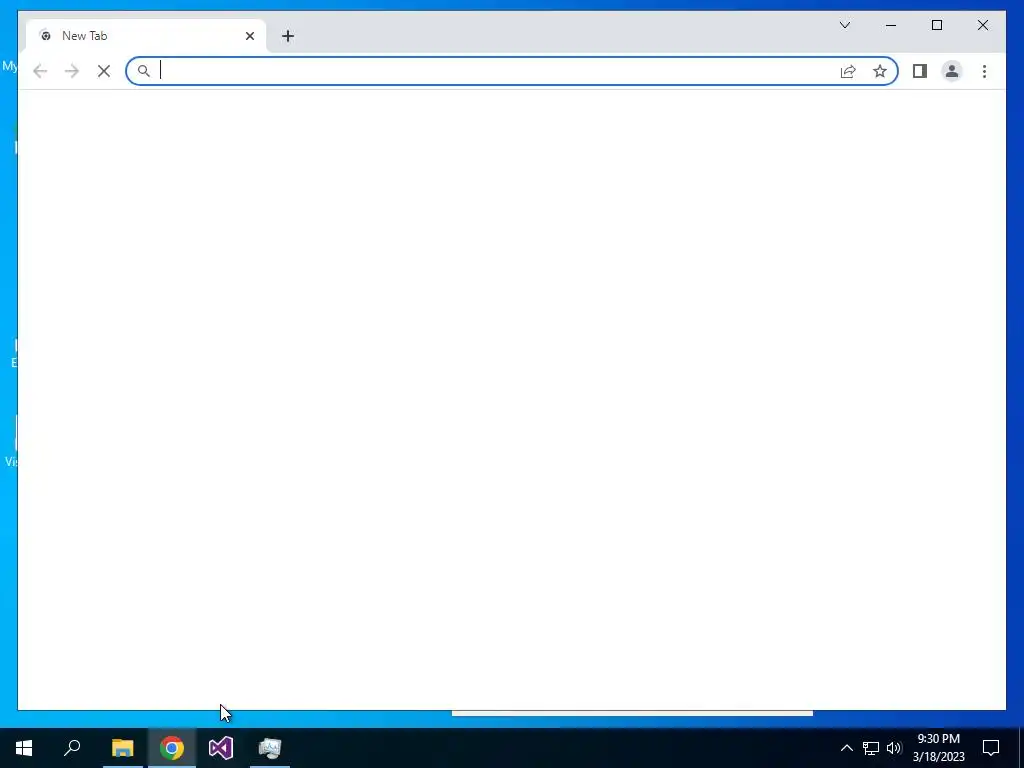Image resolution: width=1024 pixels, height=768 pixels.
Task: Minimize the Chrome window
Action: [x=891, y=25]
